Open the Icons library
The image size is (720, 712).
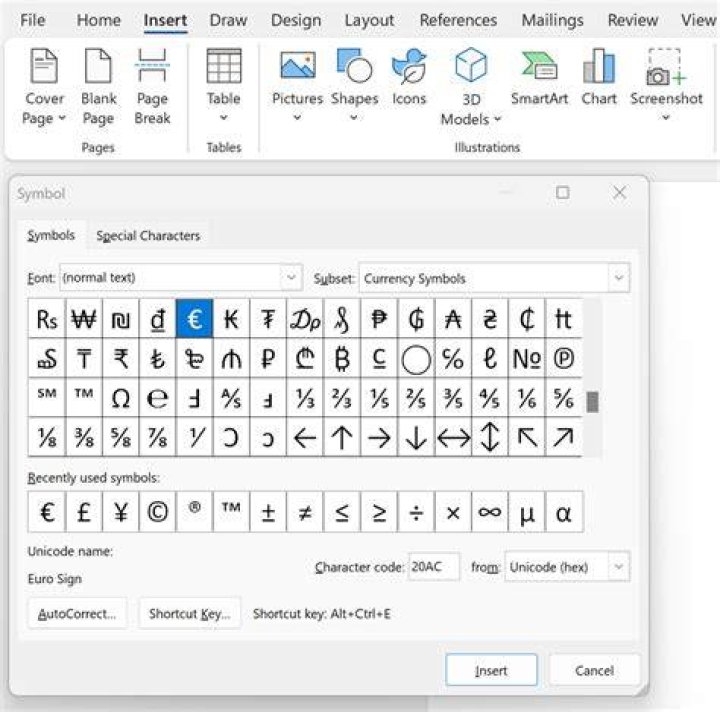tap(409, 78)
